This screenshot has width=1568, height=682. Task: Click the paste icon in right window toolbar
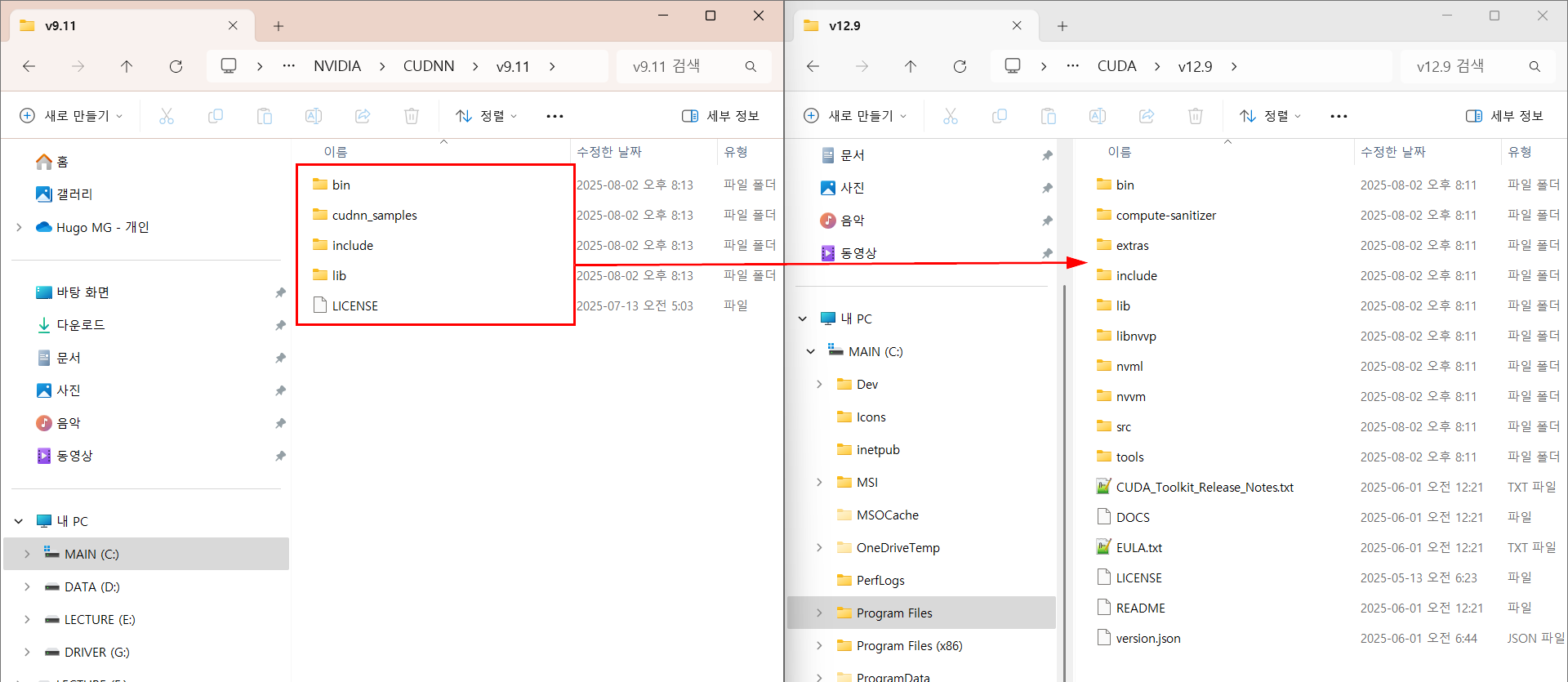click(x=1049, y=116)
